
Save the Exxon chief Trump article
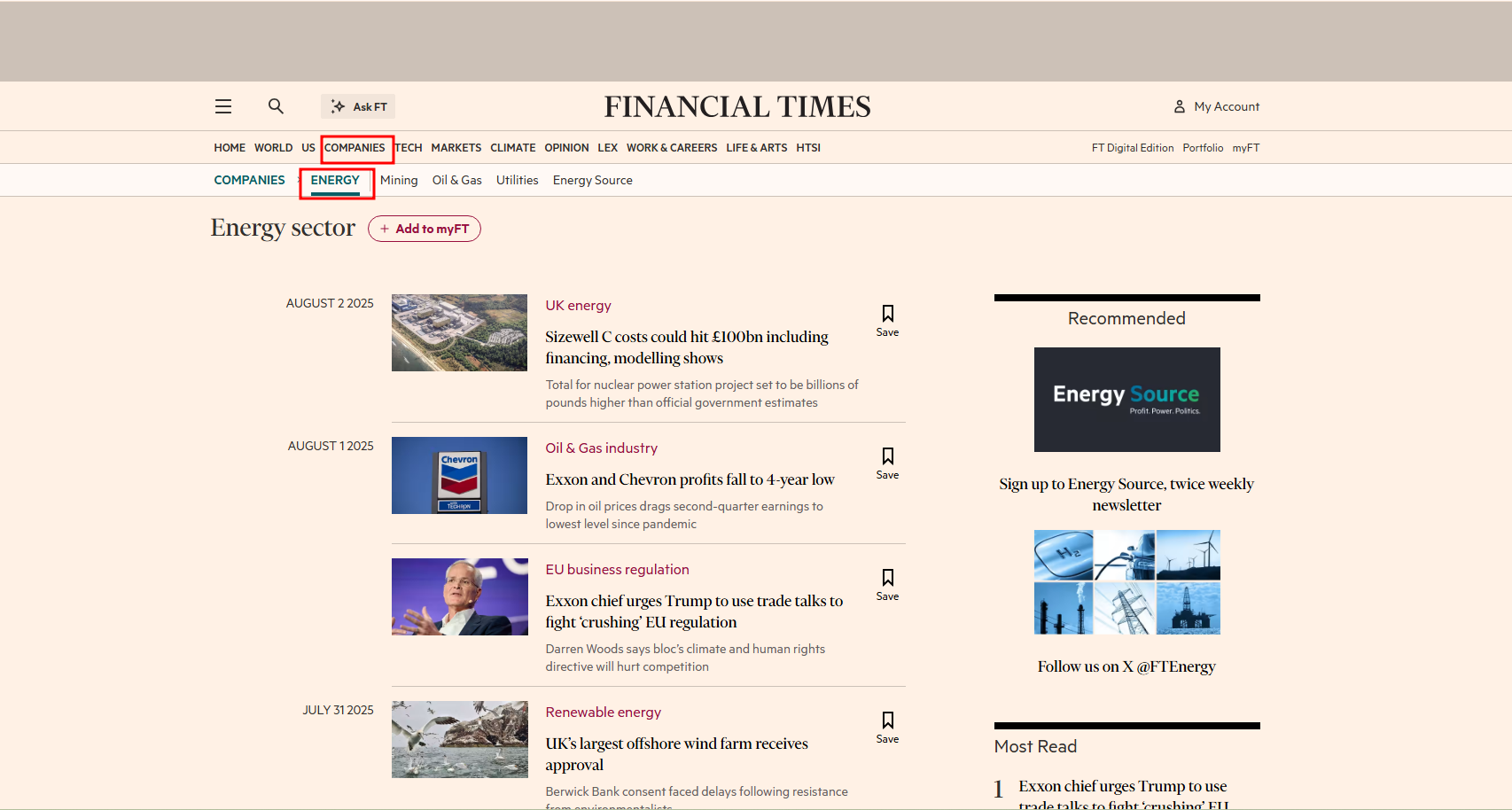click(887, 584)
